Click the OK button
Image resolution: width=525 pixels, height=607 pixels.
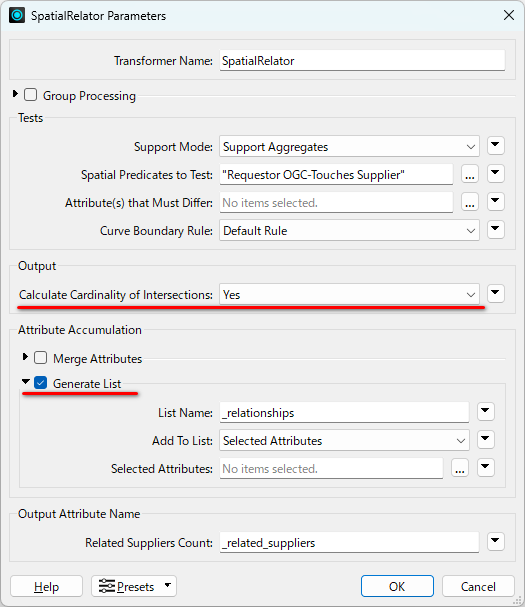(397, 586)
